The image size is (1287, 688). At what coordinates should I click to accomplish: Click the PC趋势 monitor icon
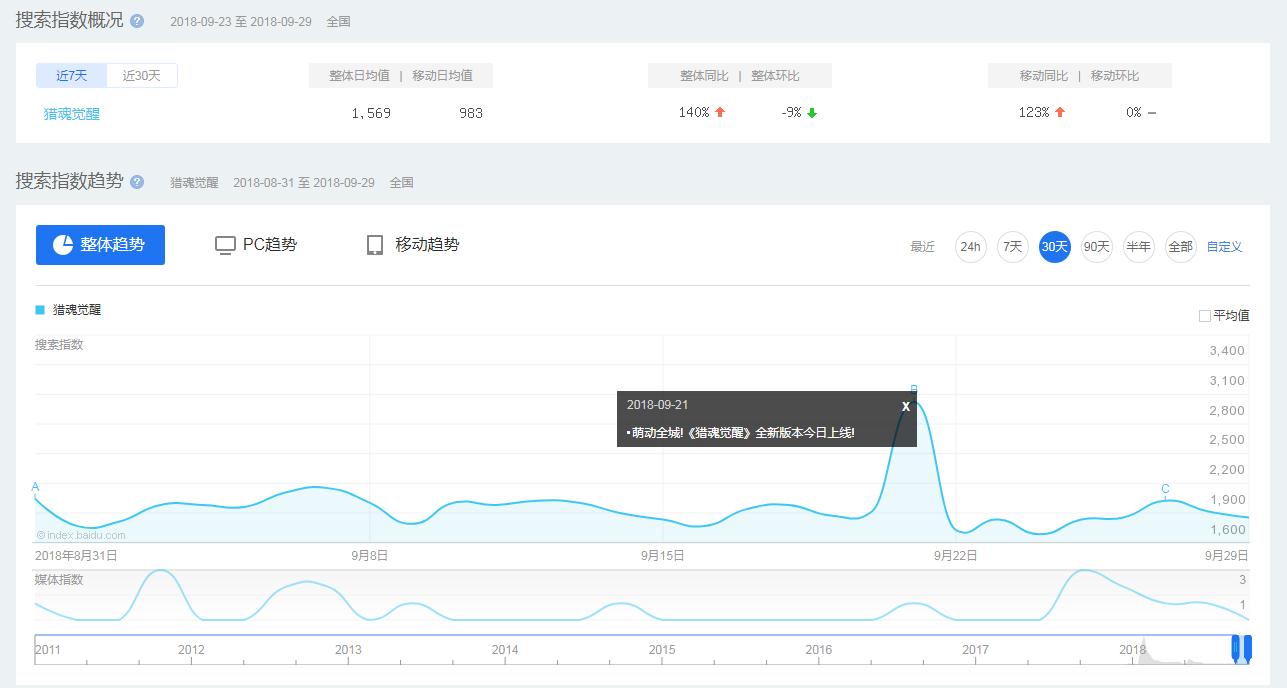pos(225,245)
